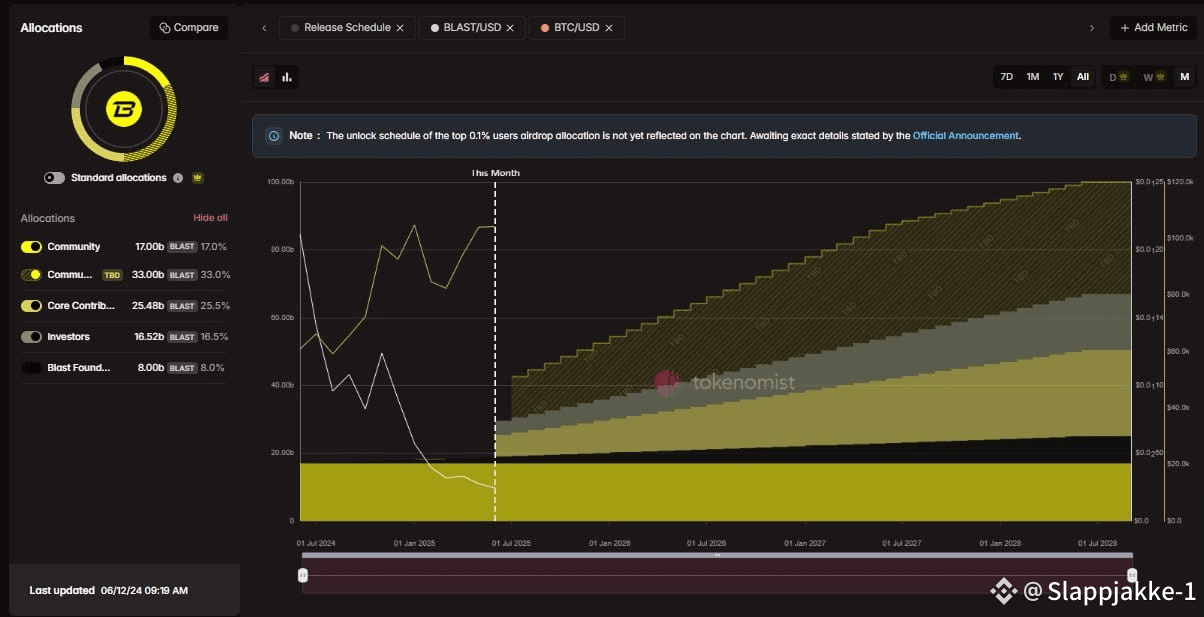
Task: Toggle the Community TBD 33.0% allocation switch
Action: point(31,274)
